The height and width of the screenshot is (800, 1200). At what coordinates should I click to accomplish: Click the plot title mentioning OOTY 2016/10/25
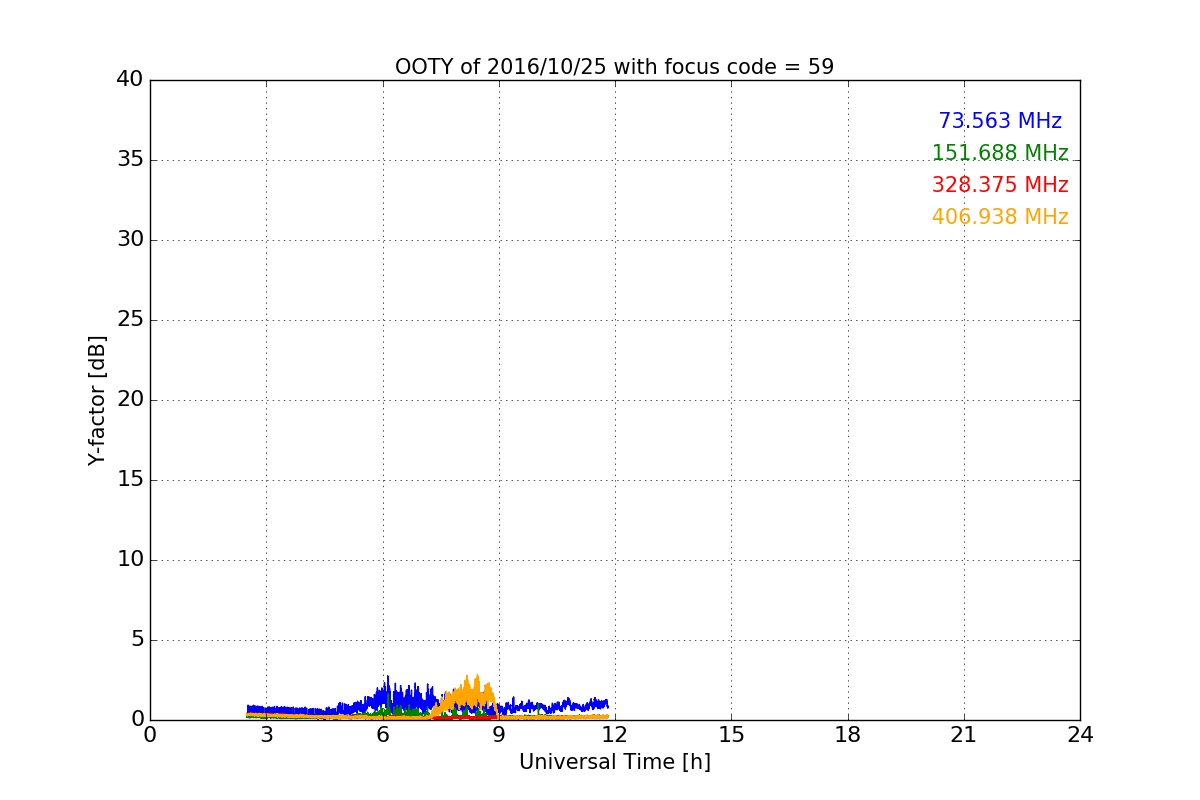pos(614,67)
